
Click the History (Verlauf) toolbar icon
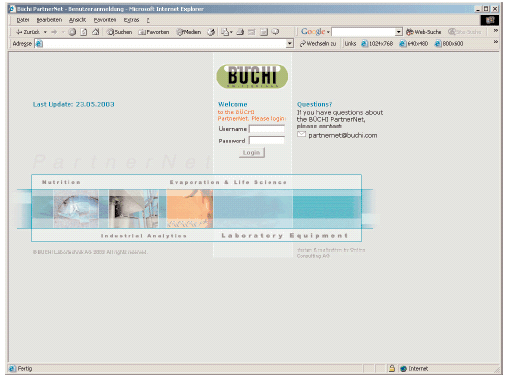tap(211, 32)
